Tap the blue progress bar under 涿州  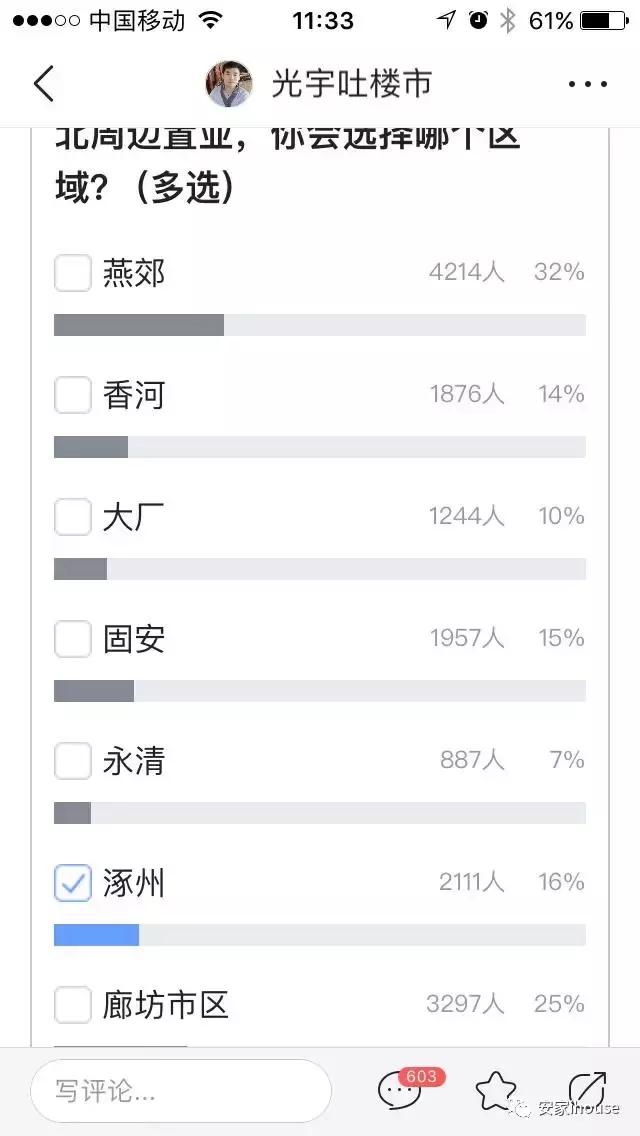(x=97, y=935)
